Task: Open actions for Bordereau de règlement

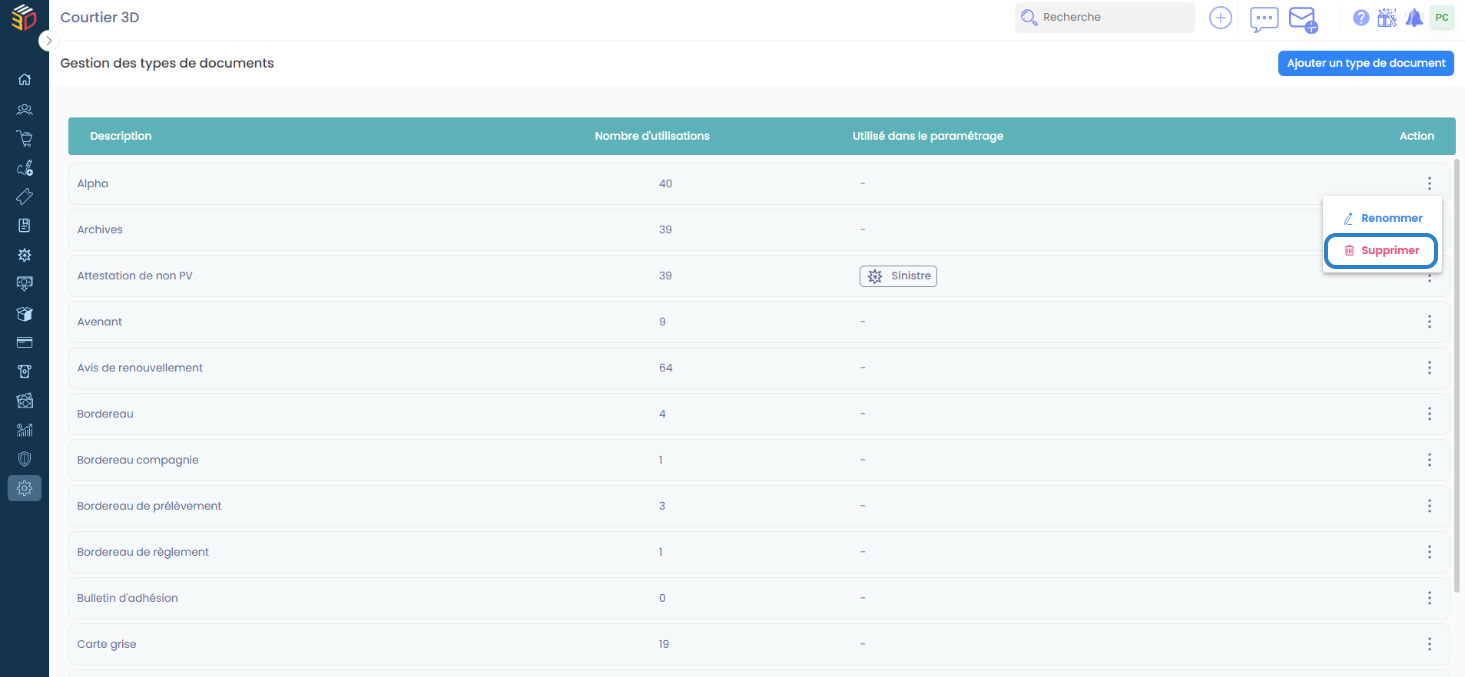Action: [x=1429, y=551]
